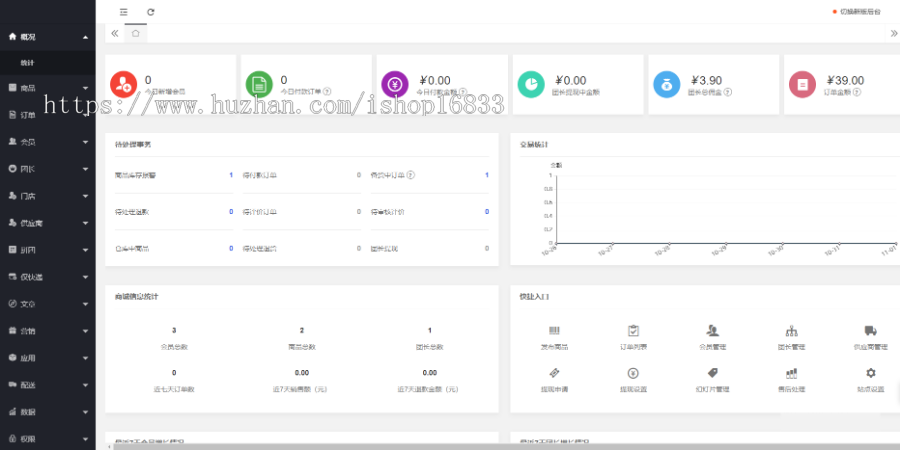Expand the 仅快递 (express only) sidebar menu
This screenshot has width=900, height=450.
tap(48, 277)
